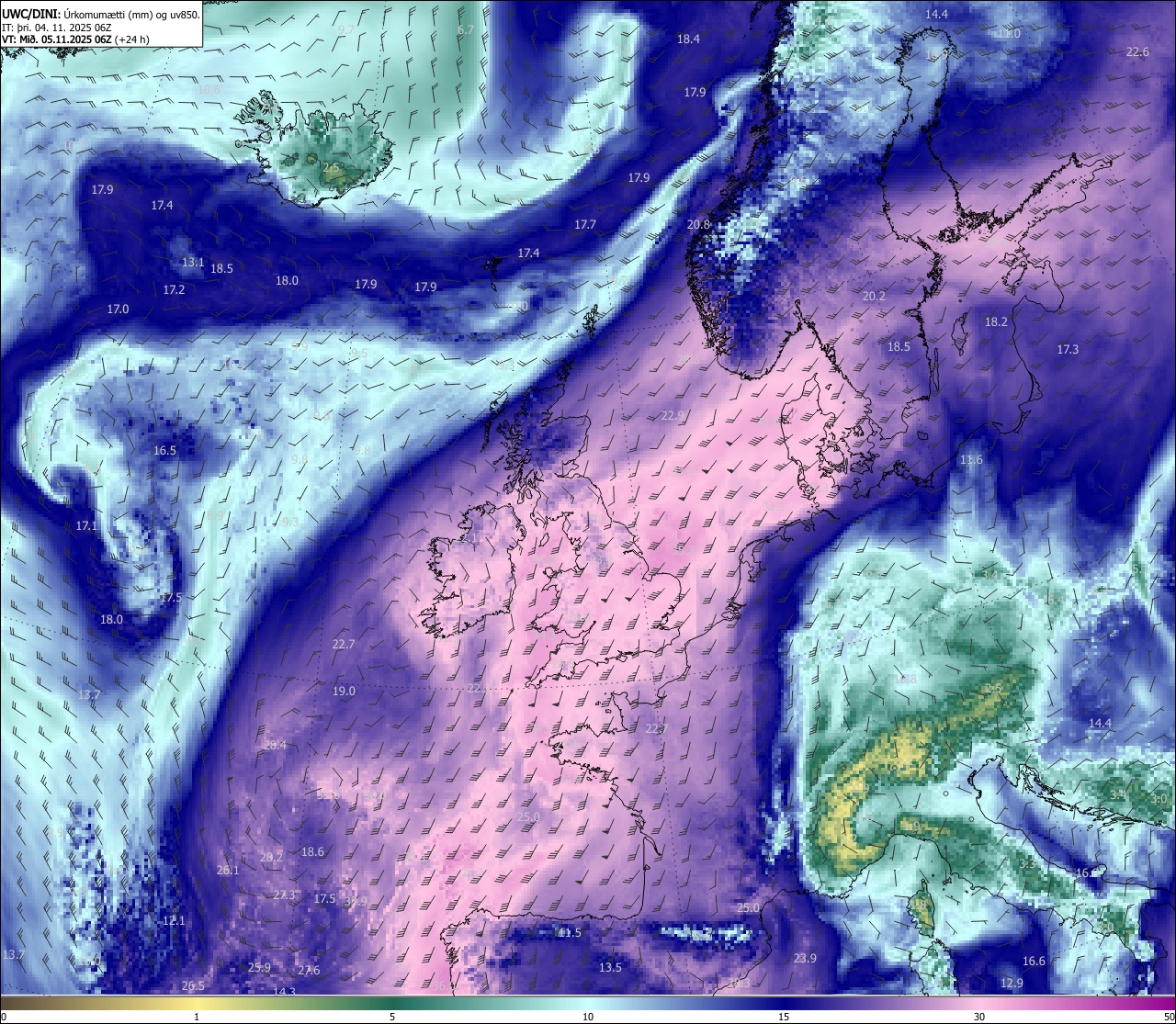Click the 20.8 value off Norway
Image resolution: width=1176 pixels, height=1024 pixels.
click(x=698, y=224)
